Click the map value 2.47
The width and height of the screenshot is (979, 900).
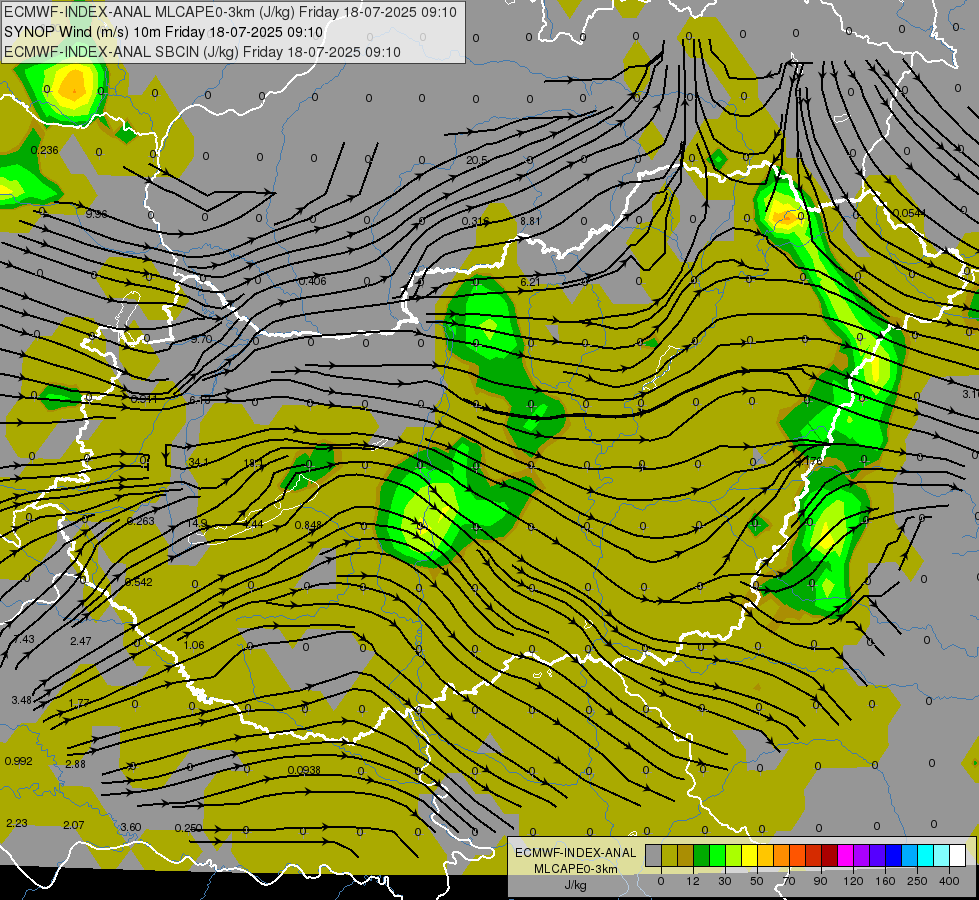(x=81, y=641)
